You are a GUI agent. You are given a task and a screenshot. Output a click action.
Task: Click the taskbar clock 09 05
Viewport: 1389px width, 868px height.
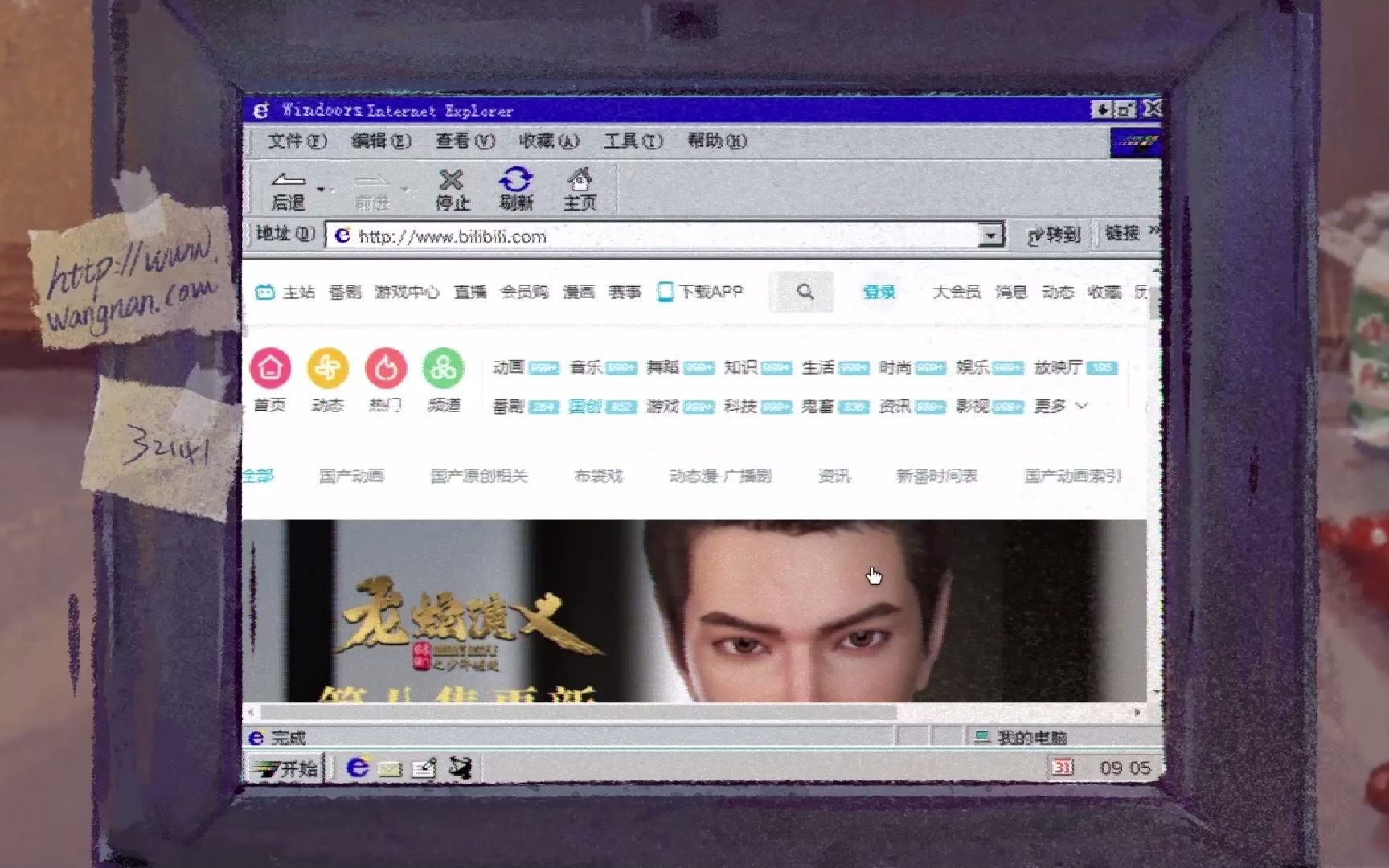1125,768
